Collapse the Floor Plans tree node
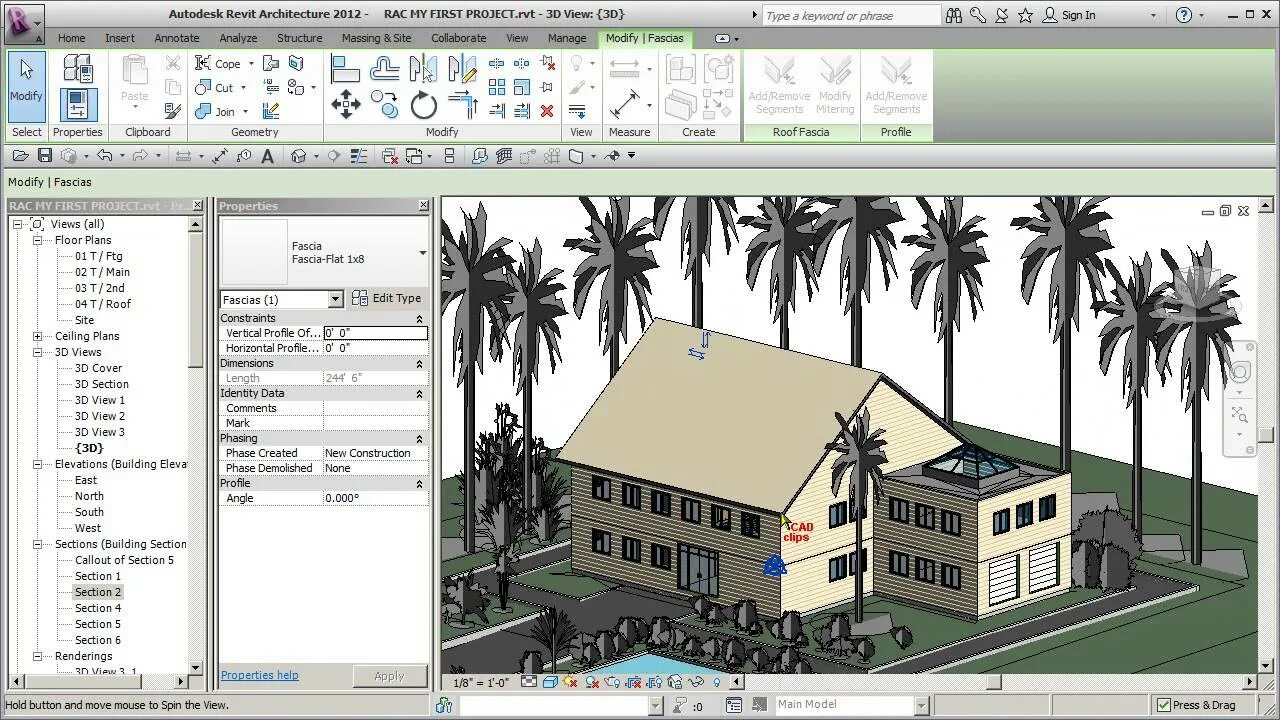Viewport: 1280px width, 720px height. (x=37, y=240)
